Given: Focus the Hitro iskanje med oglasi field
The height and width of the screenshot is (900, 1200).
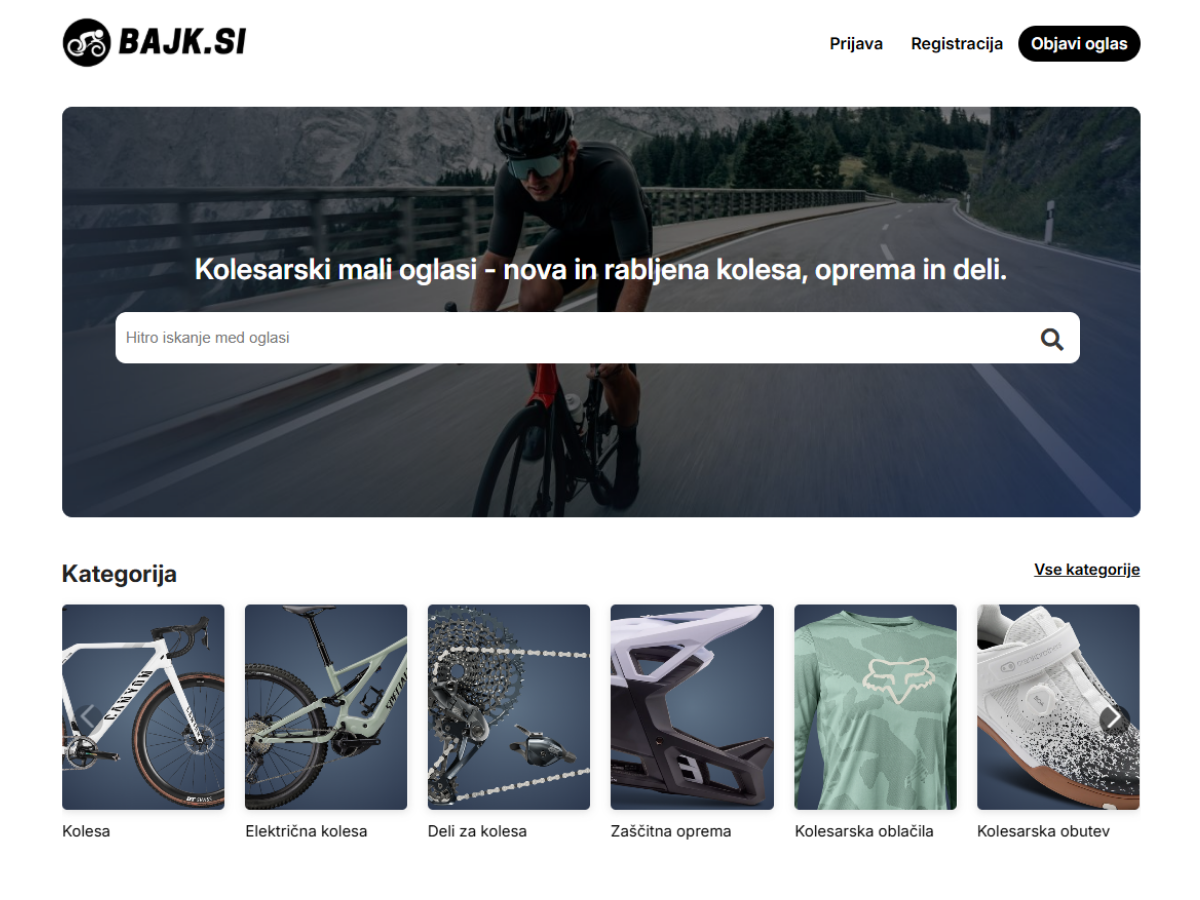Looking at the screenshot, I should 597,338.
